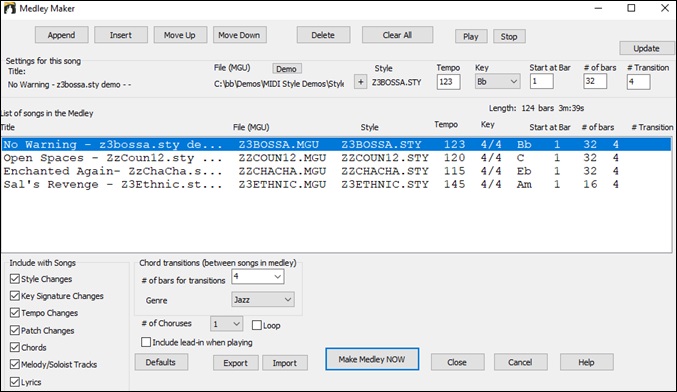Move the selected song up
This screenshot has width=677, height=392.
[180, 35]
